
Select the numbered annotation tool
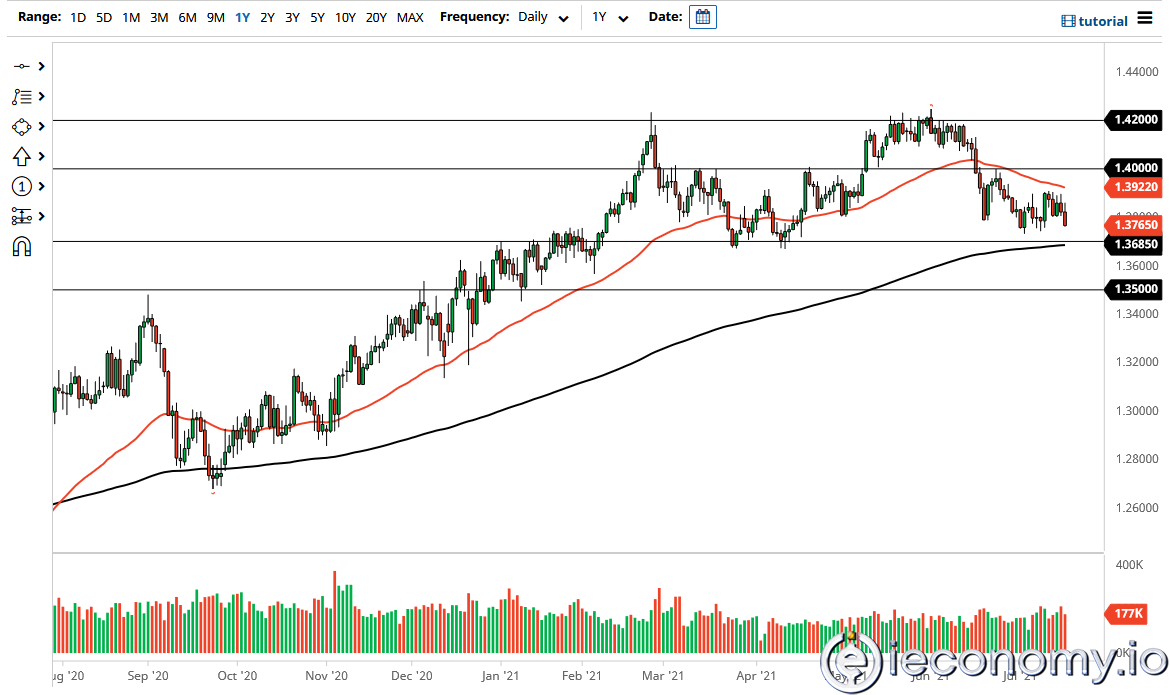click(22, 186)
